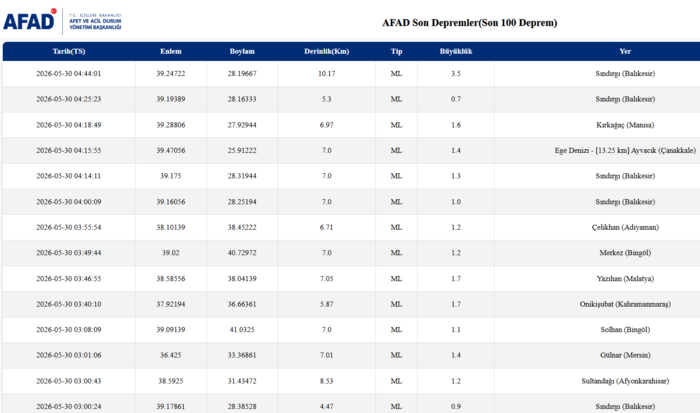The width and height of the screenshot is (700, 413).
Task: Click the Boylam column header
Action: (242, 51)
